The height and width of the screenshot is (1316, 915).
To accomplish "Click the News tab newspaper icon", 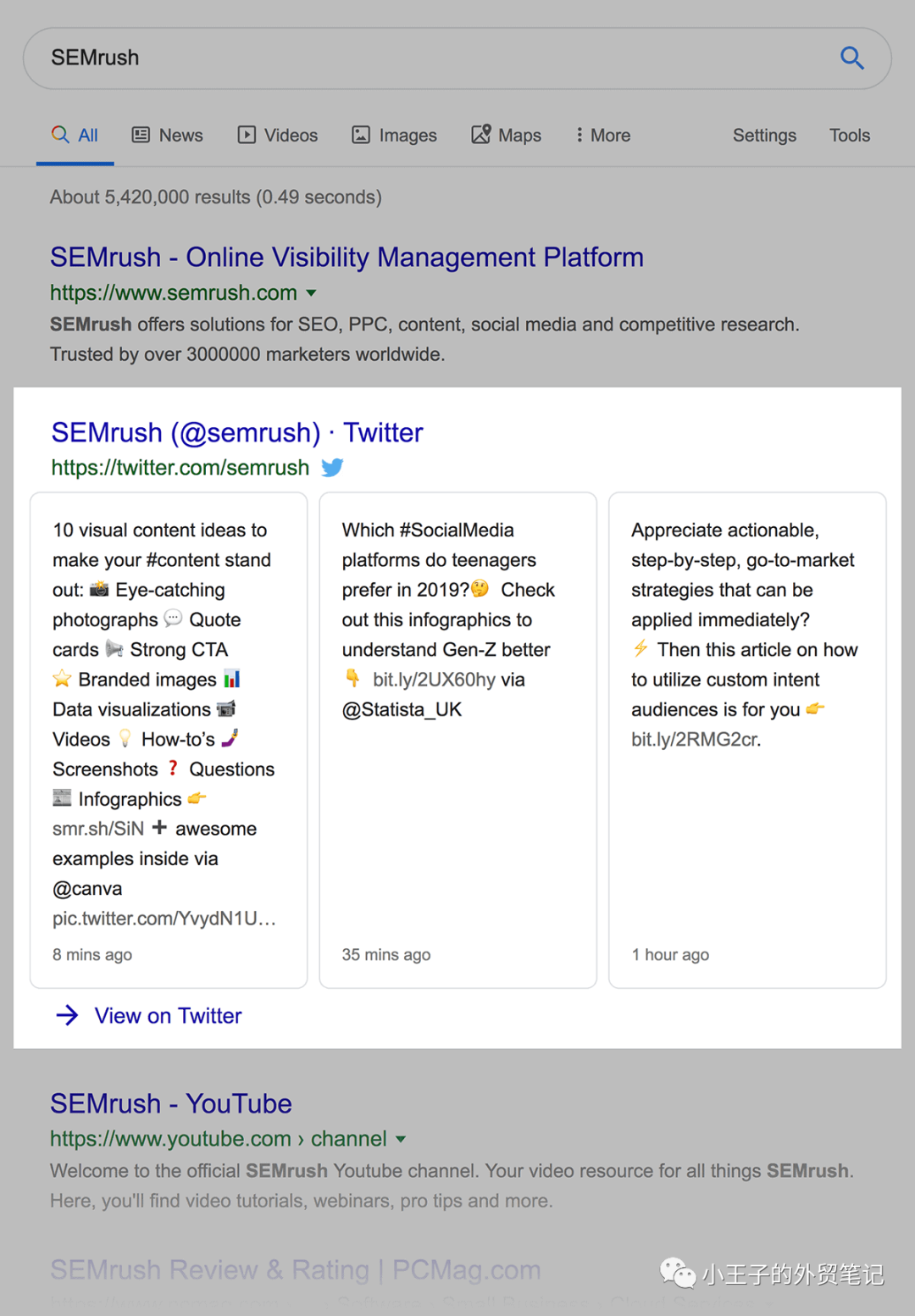I will pos(141,135).
